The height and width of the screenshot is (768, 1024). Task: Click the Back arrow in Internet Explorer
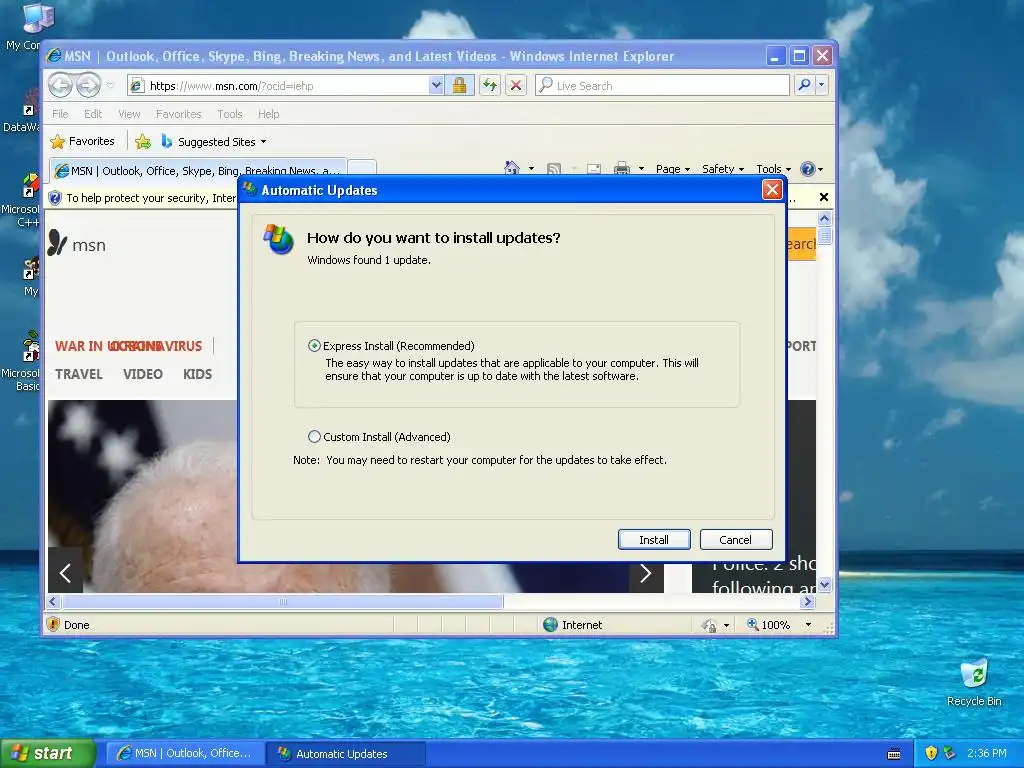(60, 85)
